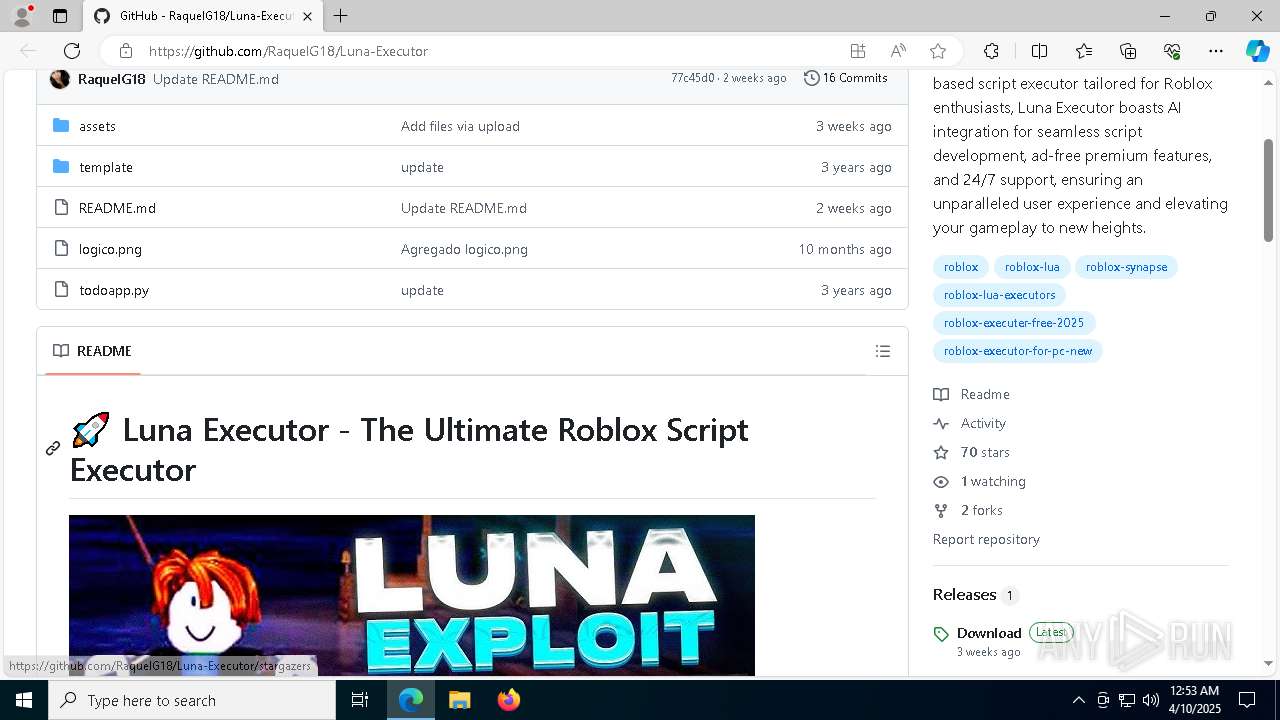1280x720 pixels.
Task: Copy the heading permalink link icon
Action: (x=53, y=449)
